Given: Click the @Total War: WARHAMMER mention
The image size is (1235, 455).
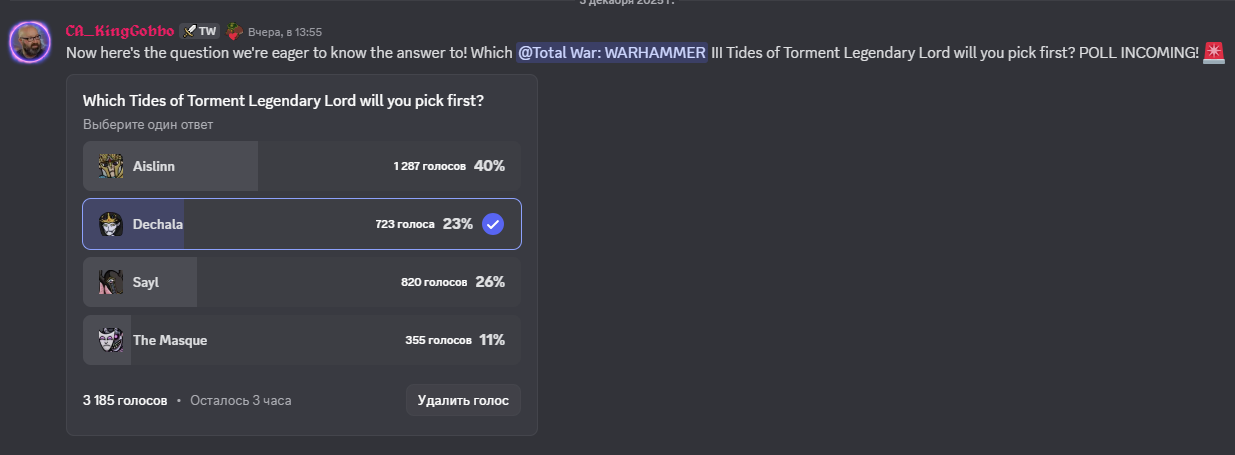Looking at the screenshot, I should tap(612, 52).
